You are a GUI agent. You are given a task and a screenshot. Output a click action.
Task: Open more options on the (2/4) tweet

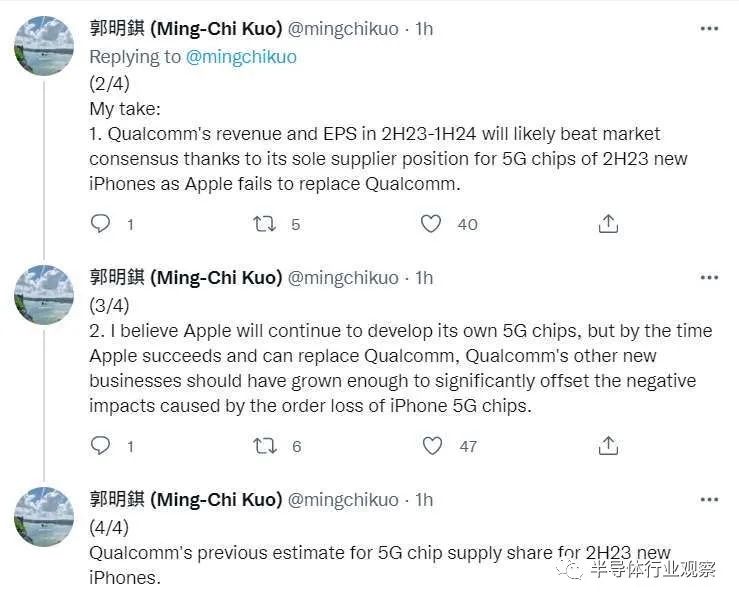[709, 29]
